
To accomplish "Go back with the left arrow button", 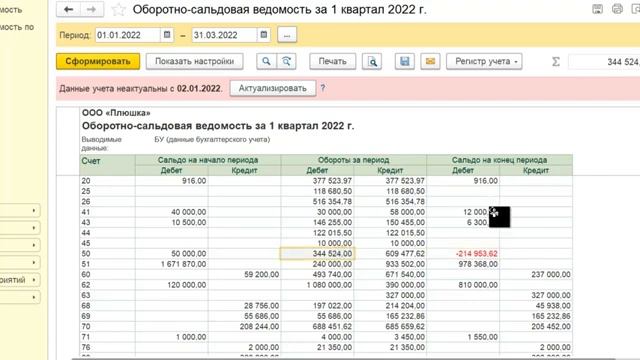I will (x=68, y=9).
